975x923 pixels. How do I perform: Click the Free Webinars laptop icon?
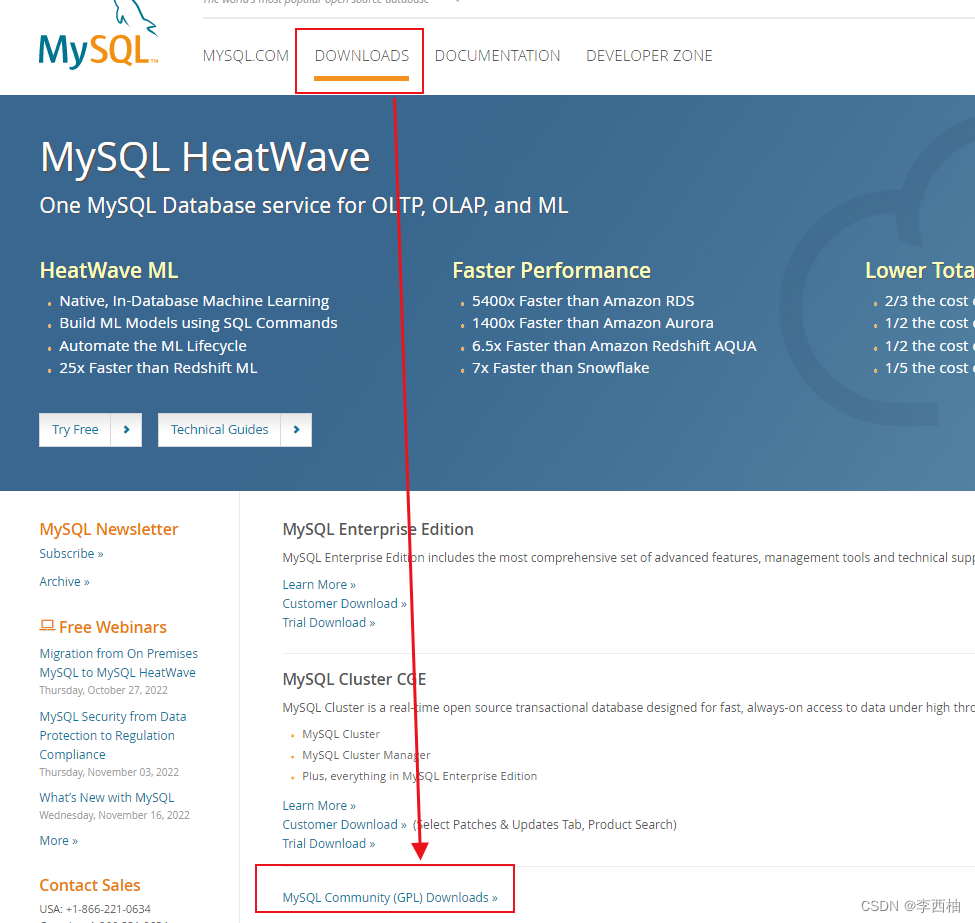pos(47,626)
